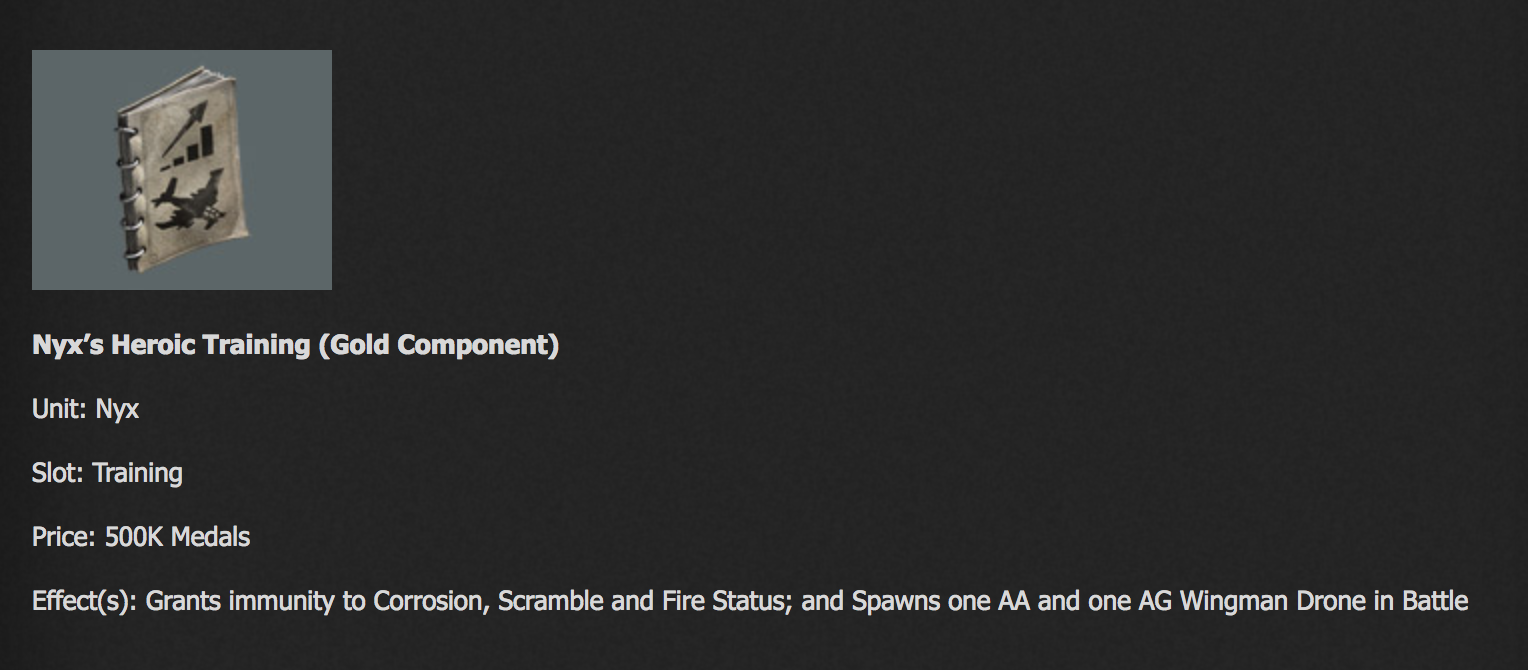Click the word "Corrosion" in effects

[429, 601]
